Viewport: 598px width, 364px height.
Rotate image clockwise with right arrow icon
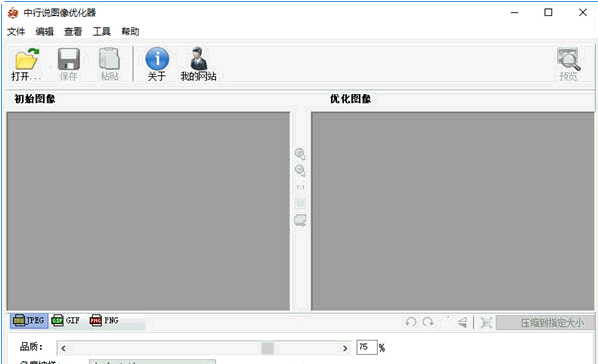pyautogui.click(x=428, y=322)
